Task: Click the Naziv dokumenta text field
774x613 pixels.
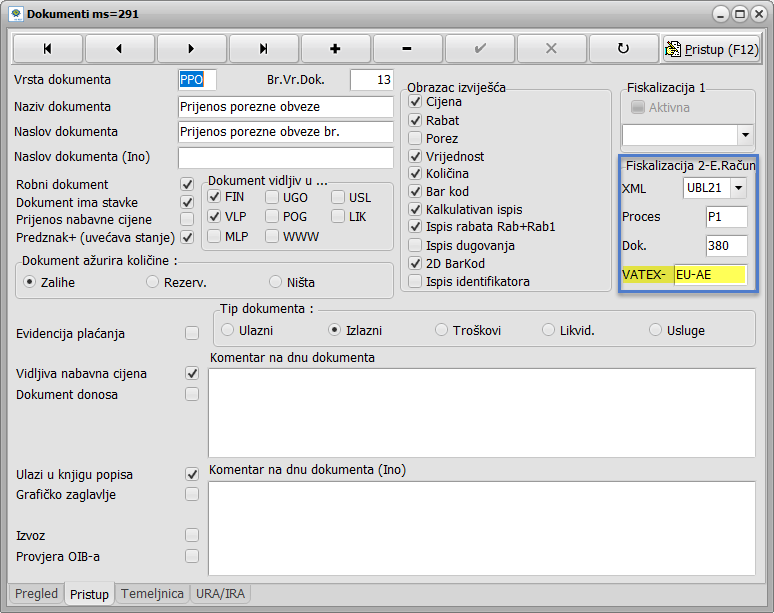Action: point(285,107)
